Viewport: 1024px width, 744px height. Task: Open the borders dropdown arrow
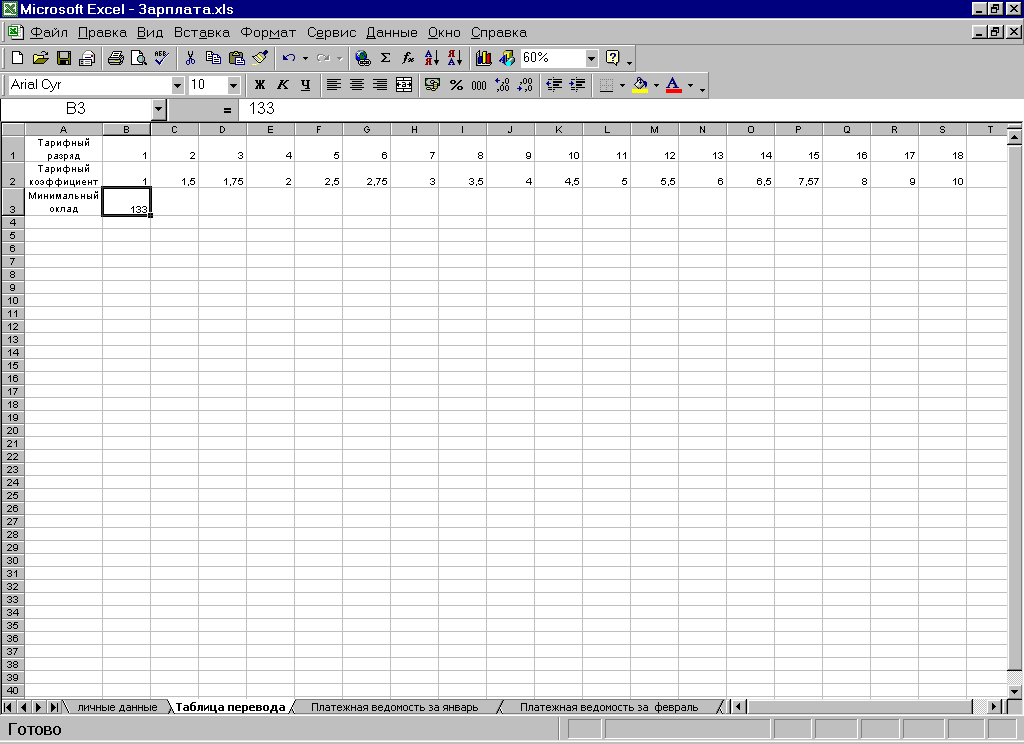coord(622,85)
